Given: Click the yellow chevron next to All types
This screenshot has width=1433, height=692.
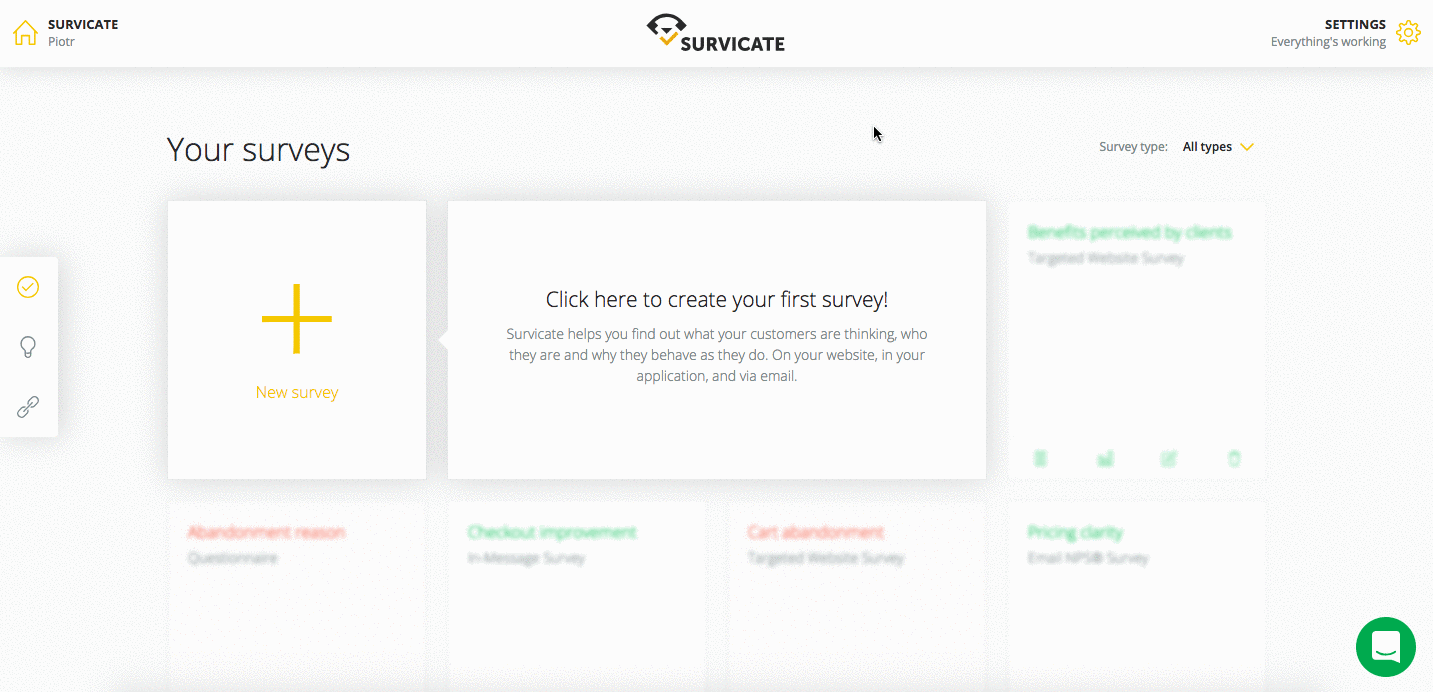Looking at the screenshot, I should click(1247, 147).
